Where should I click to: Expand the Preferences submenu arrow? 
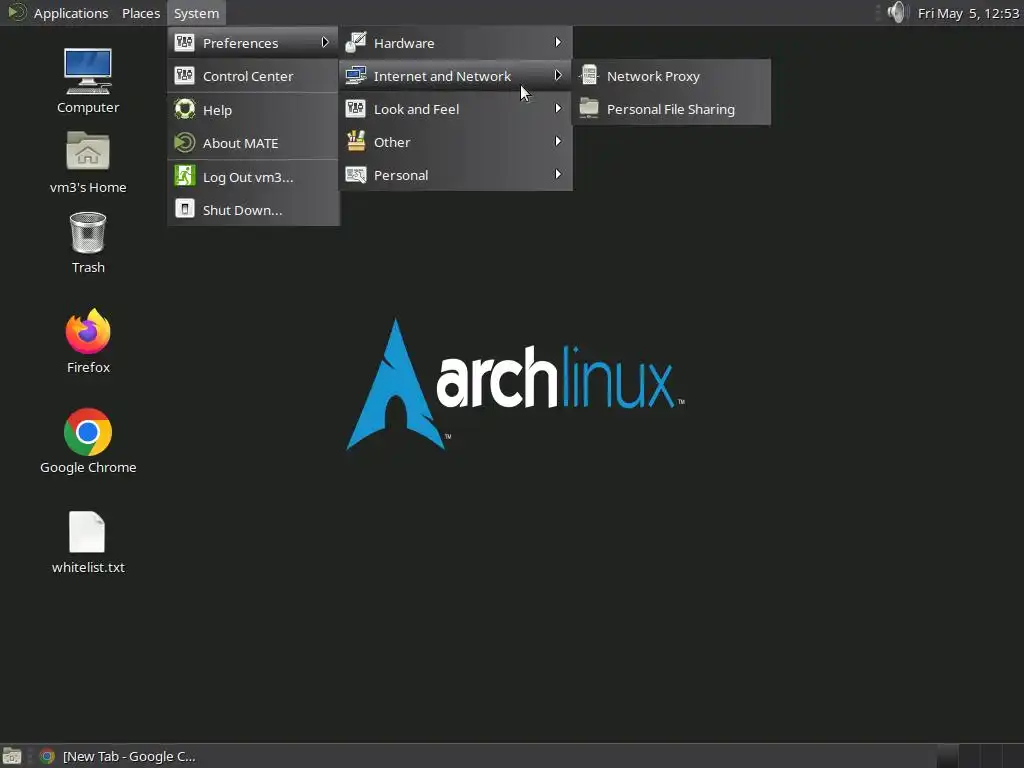(x=325, y=42)
